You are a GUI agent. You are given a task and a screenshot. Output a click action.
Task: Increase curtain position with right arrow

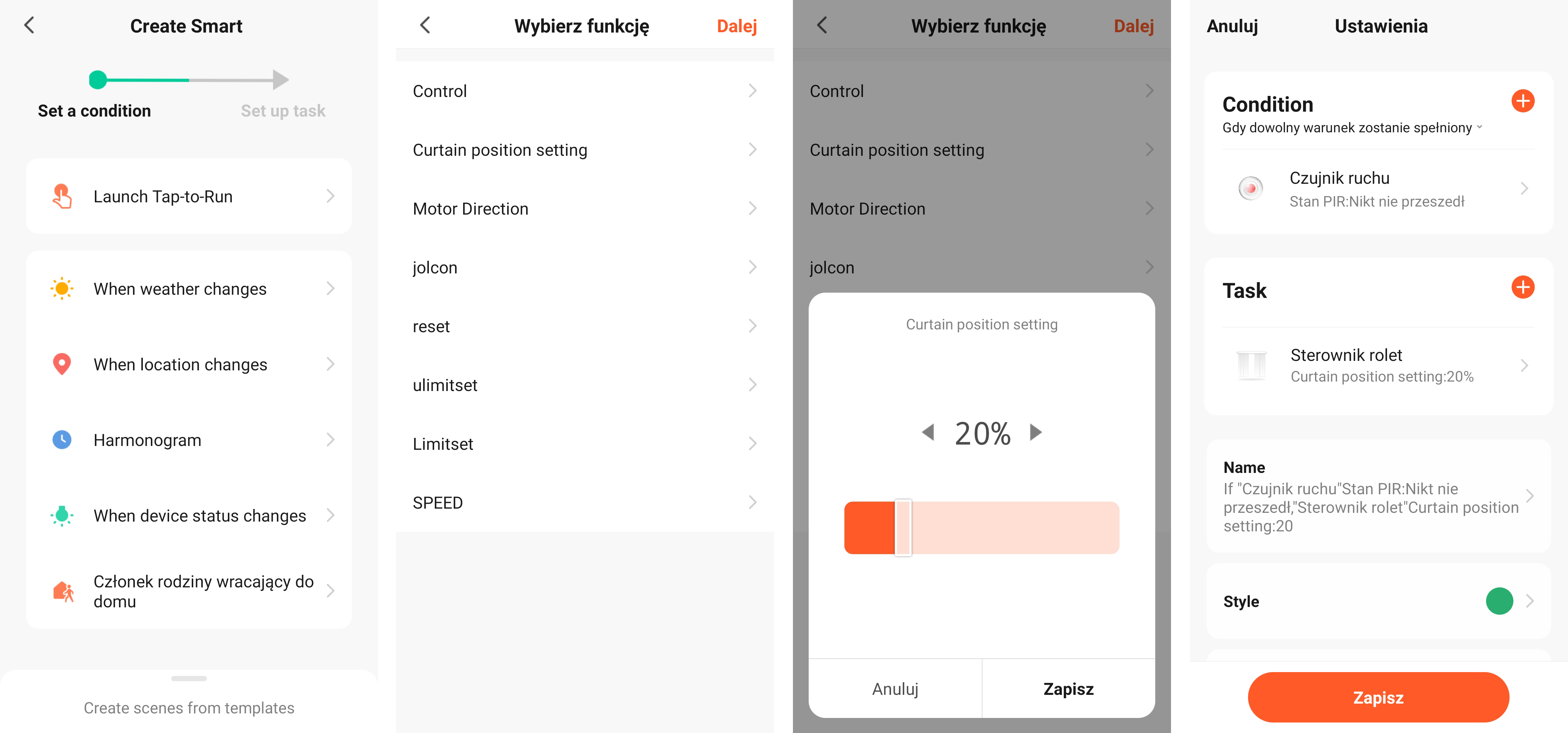(1036, 432)
